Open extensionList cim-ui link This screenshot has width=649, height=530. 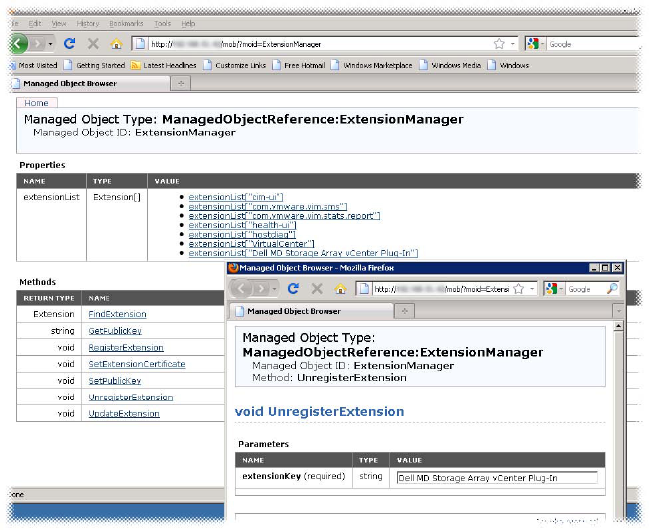click(x=236, y=197)
